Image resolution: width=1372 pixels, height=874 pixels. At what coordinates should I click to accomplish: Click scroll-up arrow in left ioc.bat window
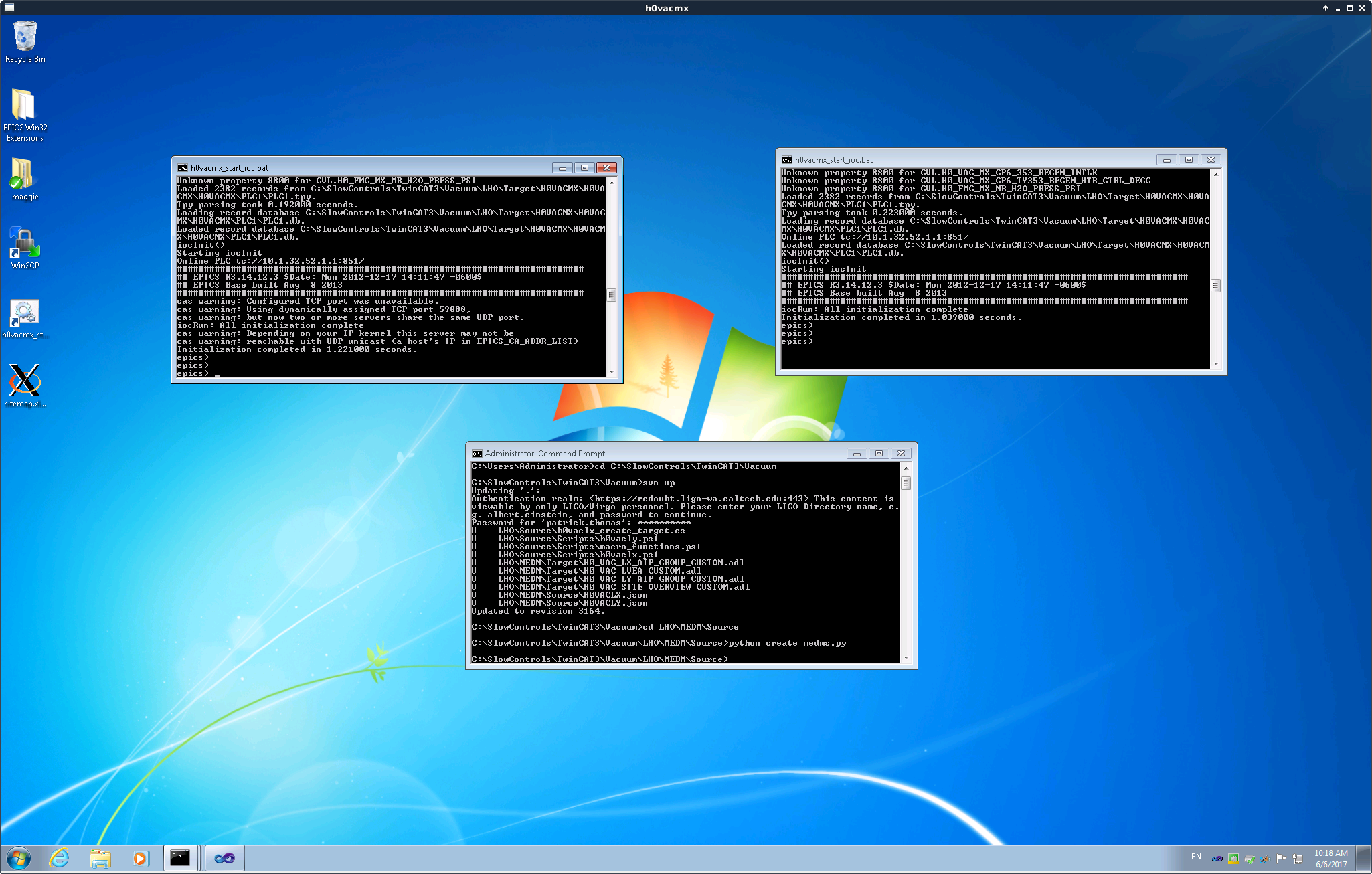(x=611, y=182)
